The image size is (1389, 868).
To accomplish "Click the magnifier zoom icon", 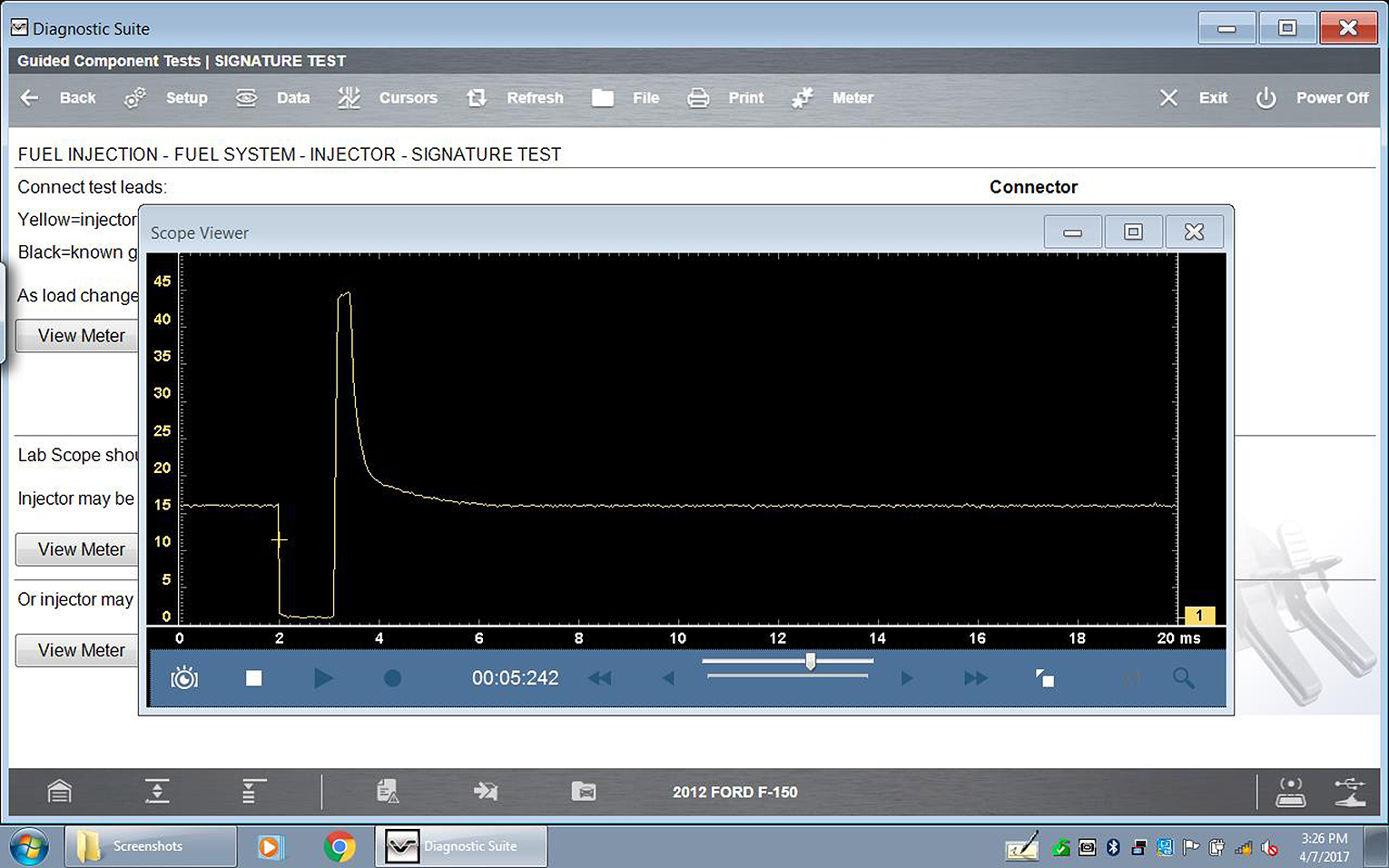I will 1183,678.
